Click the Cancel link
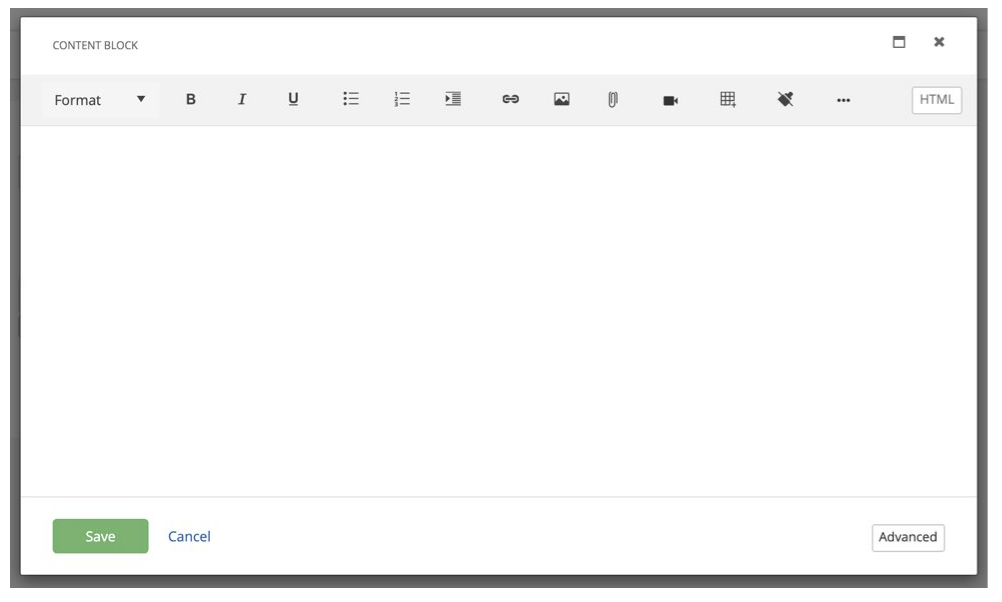 coord(189,536)
